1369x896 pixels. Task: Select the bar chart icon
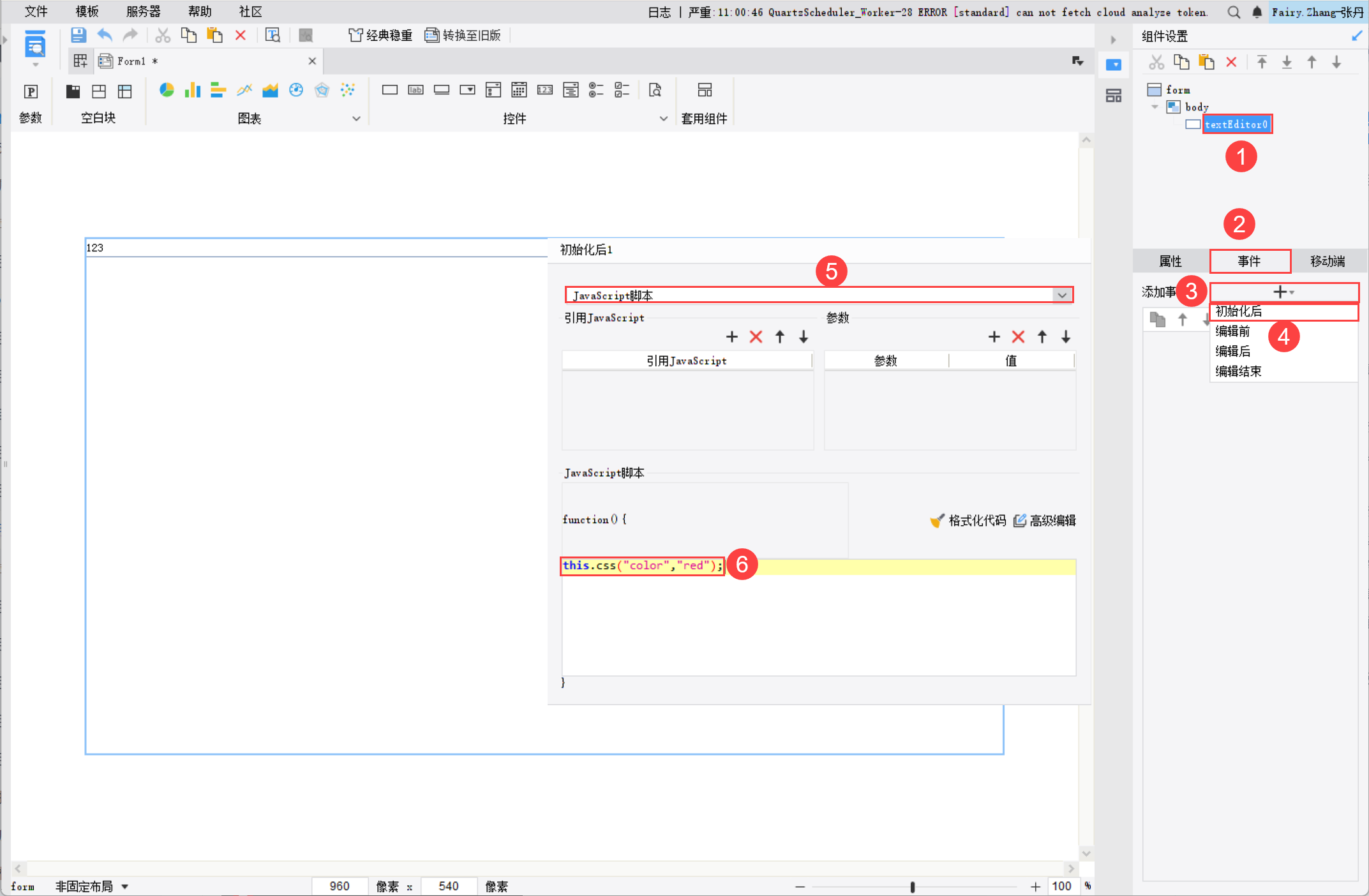(192, 91)
